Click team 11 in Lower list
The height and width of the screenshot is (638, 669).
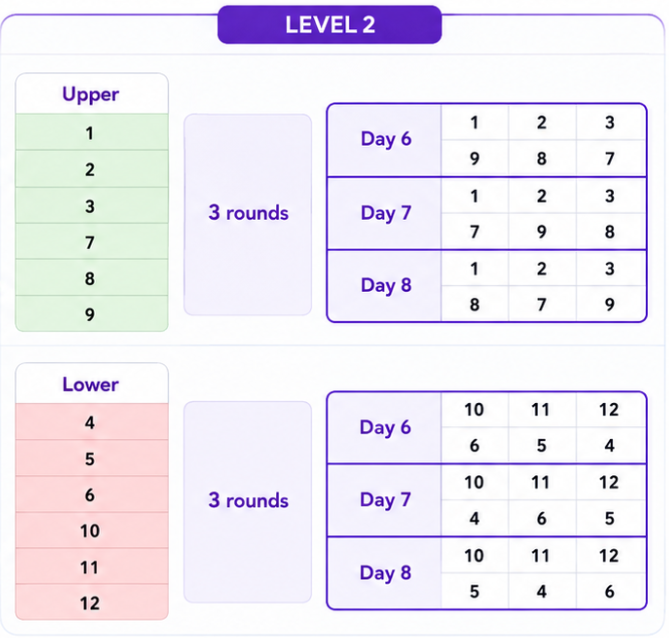92,566
